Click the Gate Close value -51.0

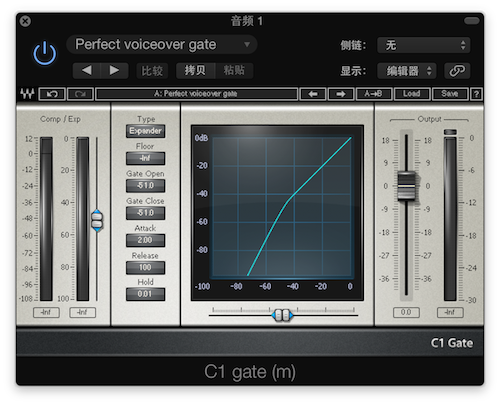click(145, 213)
